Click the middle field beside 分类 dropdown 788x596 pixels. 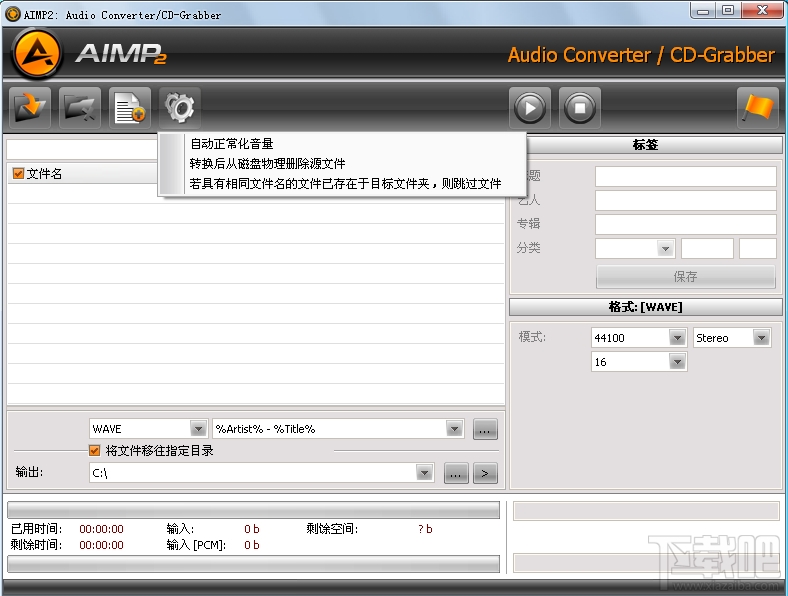(x=707, y=248)
